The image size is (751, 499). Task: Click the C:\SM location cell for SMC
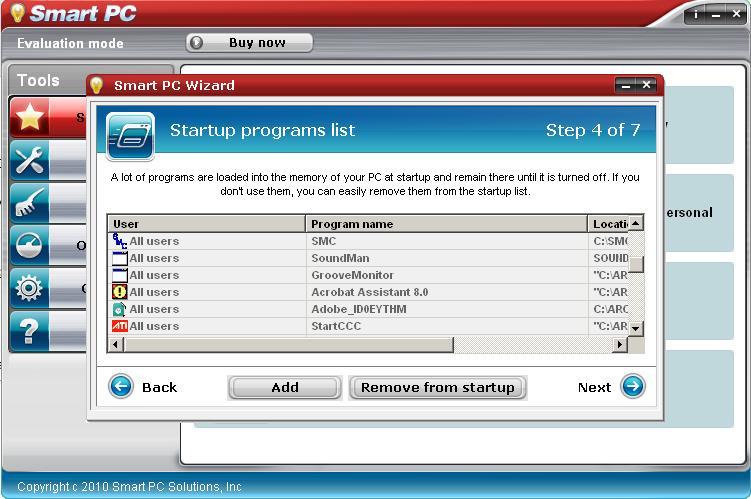tap(610, 241)
